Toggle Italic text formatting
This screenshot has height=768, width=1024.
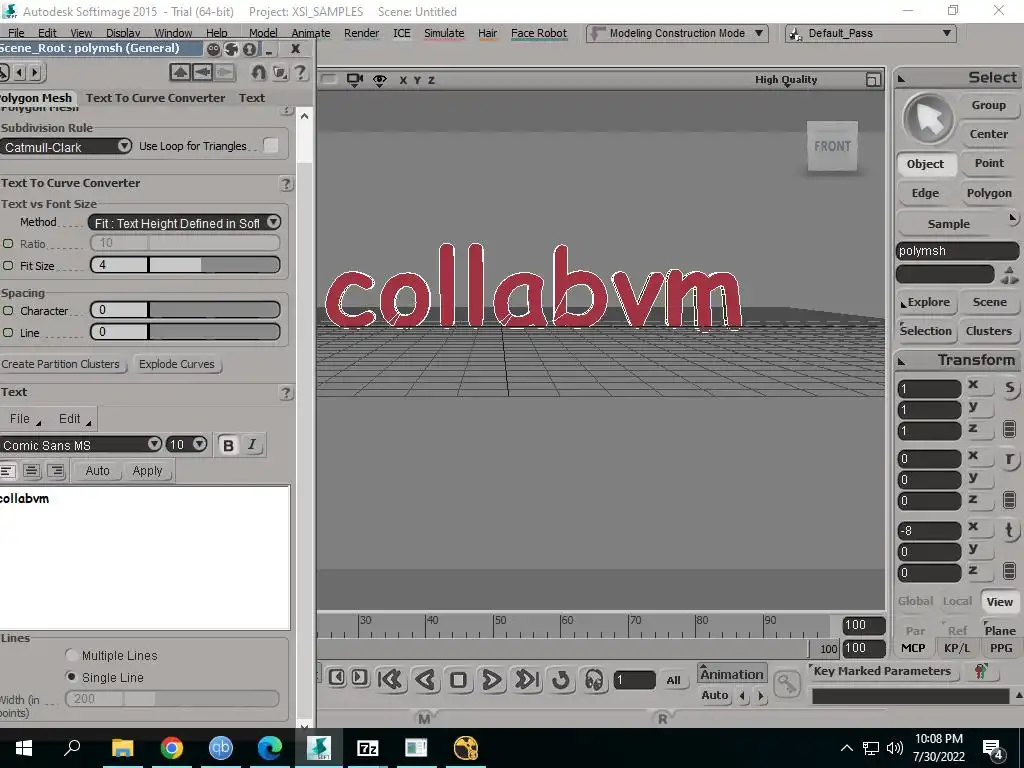(251, 445)
